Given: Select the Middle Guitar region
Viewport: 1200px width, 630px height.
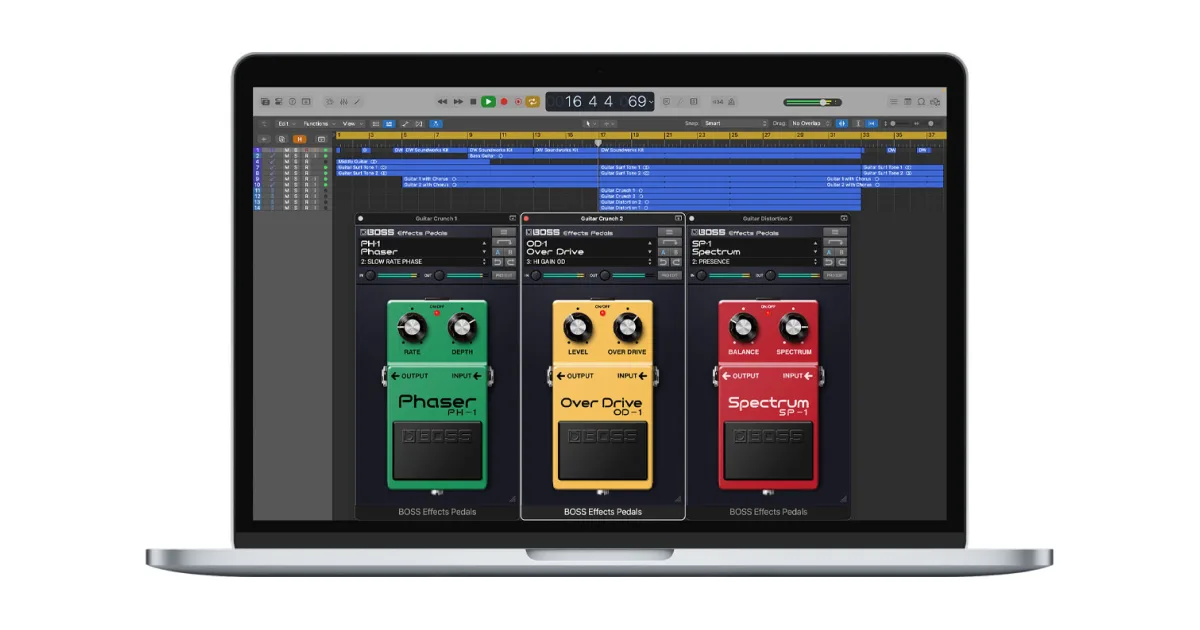Looking at the screenshot, I should [x=413, y=161].
